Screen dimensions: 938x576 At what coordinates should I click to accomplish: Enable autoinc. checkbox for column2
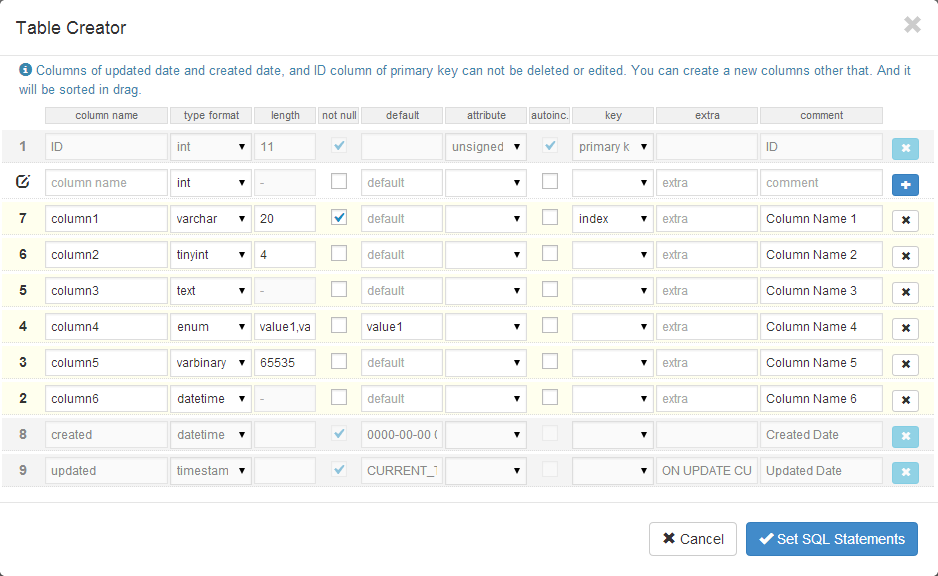click(x=549, y=254)
